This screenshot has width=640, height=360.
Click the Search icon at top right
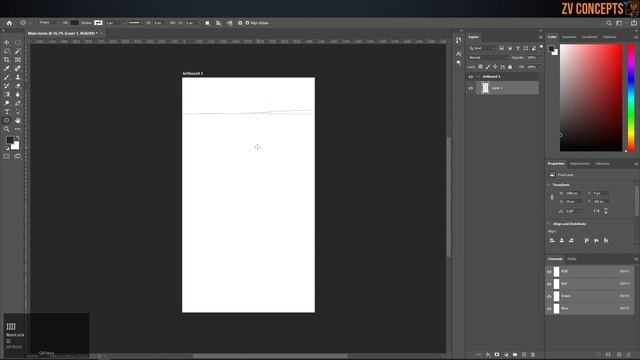click(x=609, y=23)
